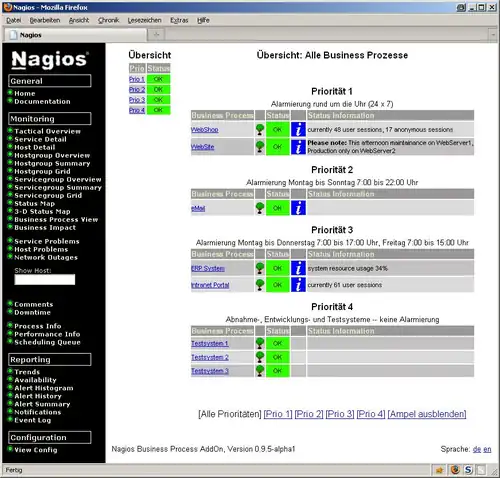This screenshot has height=478, width=500.
Task: Open Documentation in the sidebar
Action: click(42, 102)
